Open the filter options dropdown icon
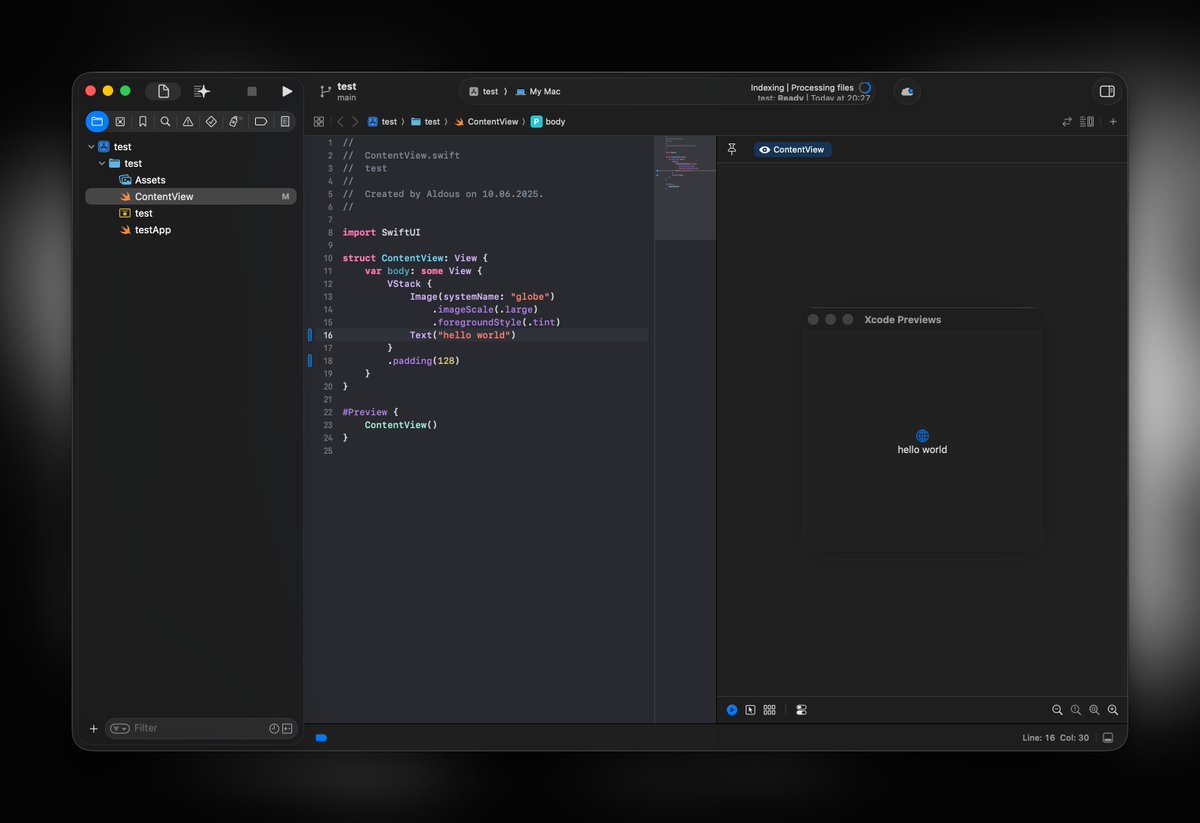The image size is (1200, 823). 120,728
